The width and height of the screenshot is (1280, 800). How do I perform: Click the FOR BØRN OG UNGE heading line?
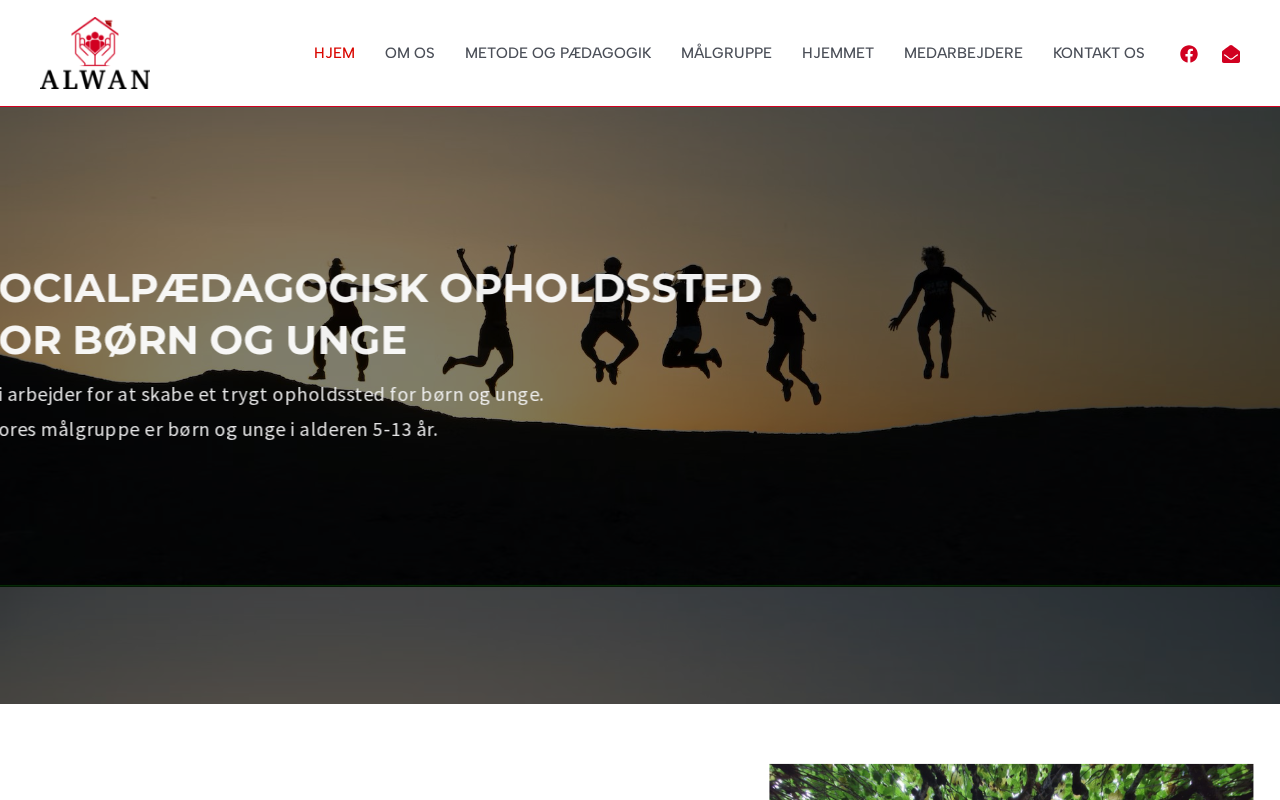pyautogui.click(x=203, y=340)
